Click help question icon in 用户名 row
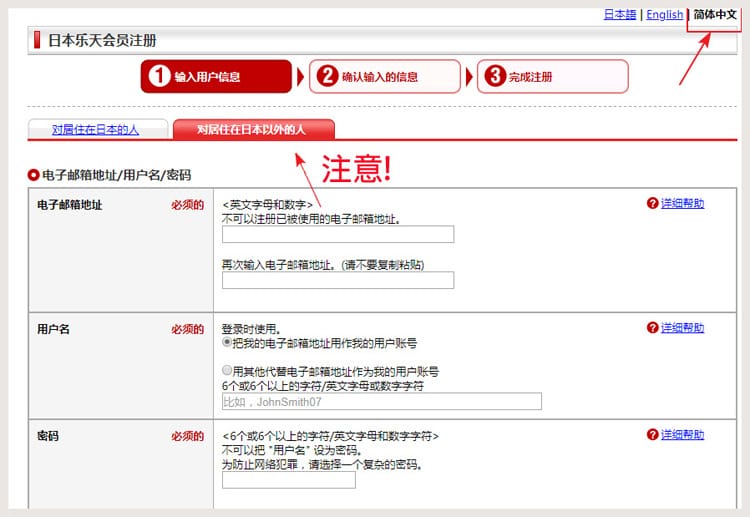The height and width of the screenshot is (517, 750). click(652, 328)
